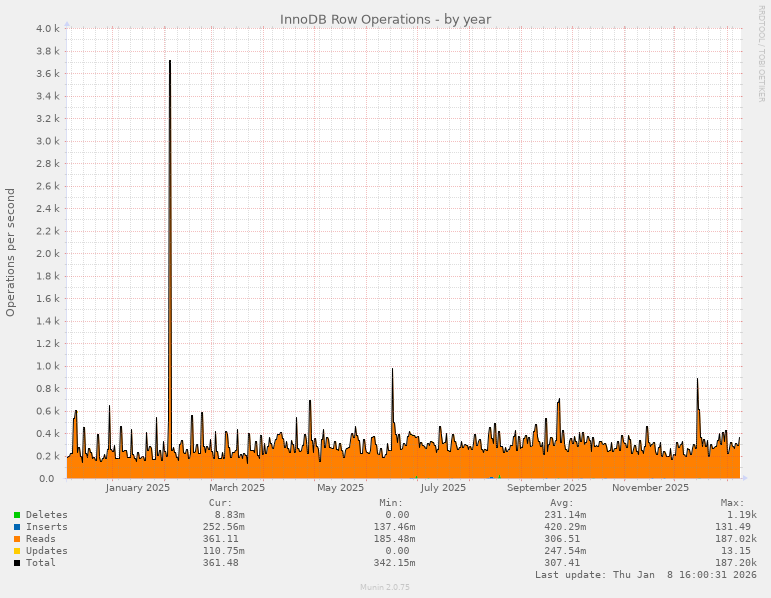This screenshot has height=598, width=771.
Task: Click the 'May 2025' x-axis label
Action: pos(340,488)
